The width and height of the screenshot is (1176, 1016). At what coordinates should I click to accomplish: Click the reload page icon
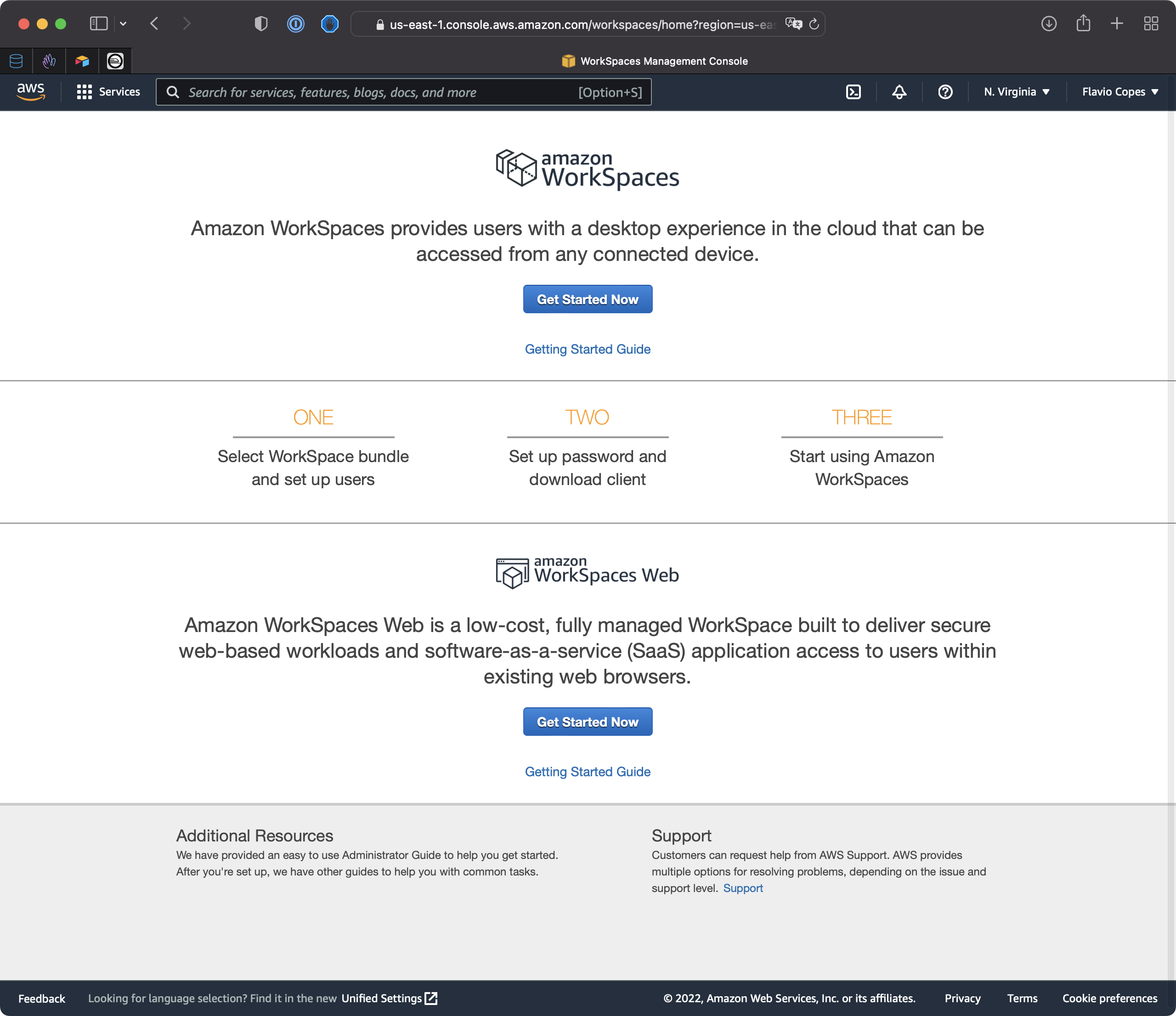point(814,24)
